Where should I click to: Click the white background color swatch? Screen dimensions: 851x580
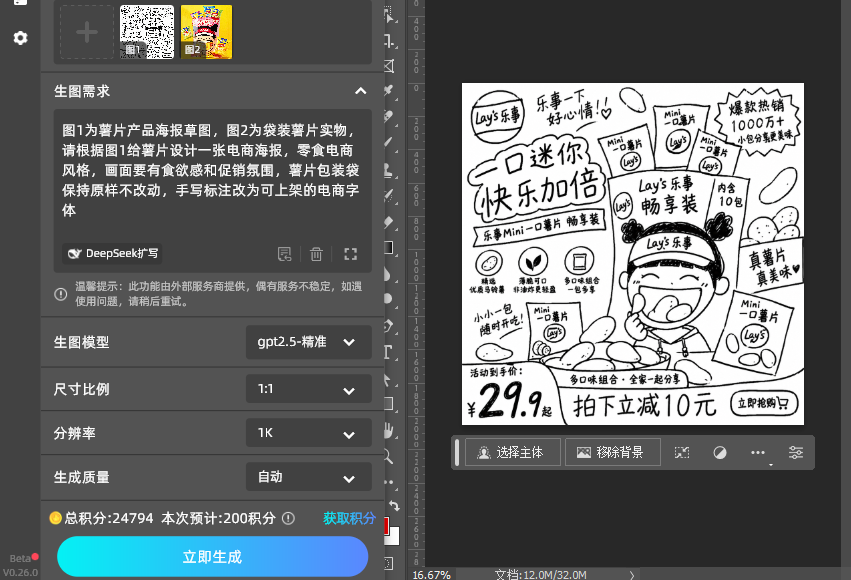tap(393, 536)
